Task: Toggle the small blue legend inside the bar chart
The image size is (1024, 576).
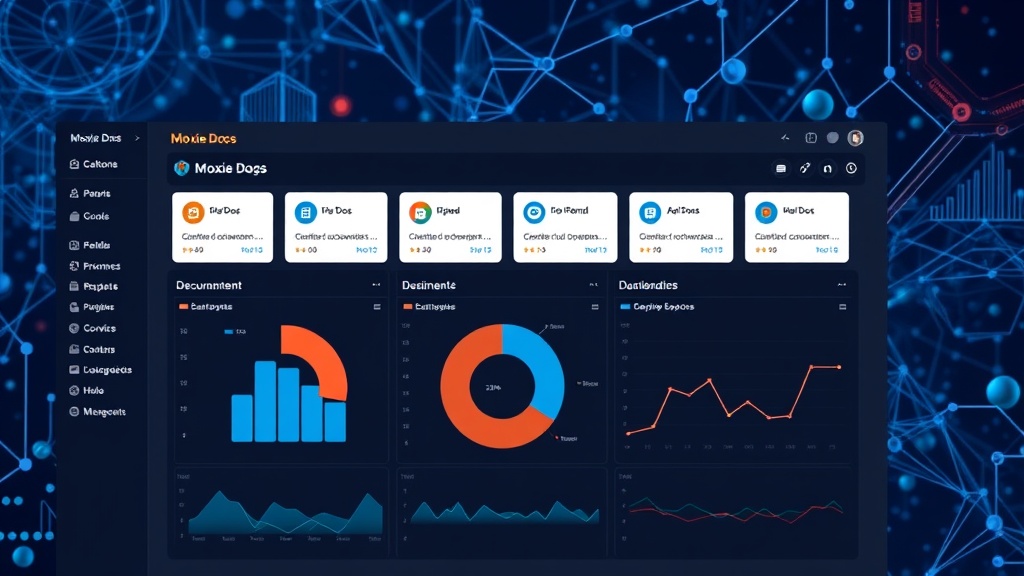Action: click(x=229, y=332)
